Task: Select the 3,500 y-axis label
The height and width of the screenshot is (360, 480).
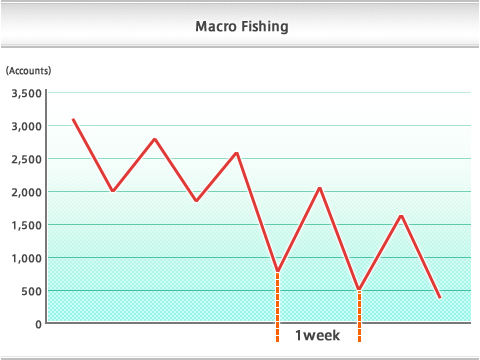Action: [27, 93]
